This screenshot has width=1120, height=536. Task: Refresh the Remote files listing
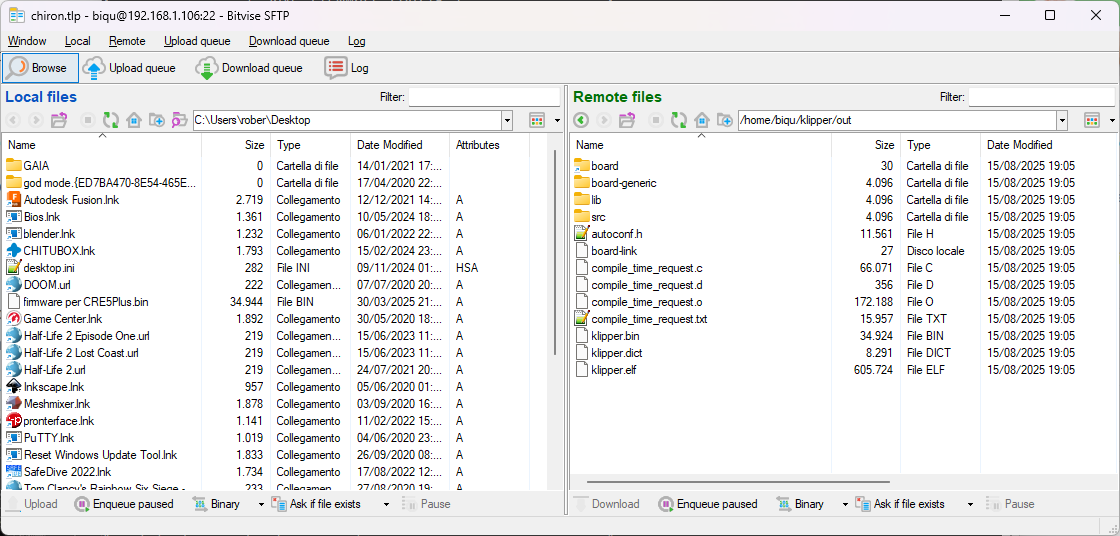pos(679,120)
